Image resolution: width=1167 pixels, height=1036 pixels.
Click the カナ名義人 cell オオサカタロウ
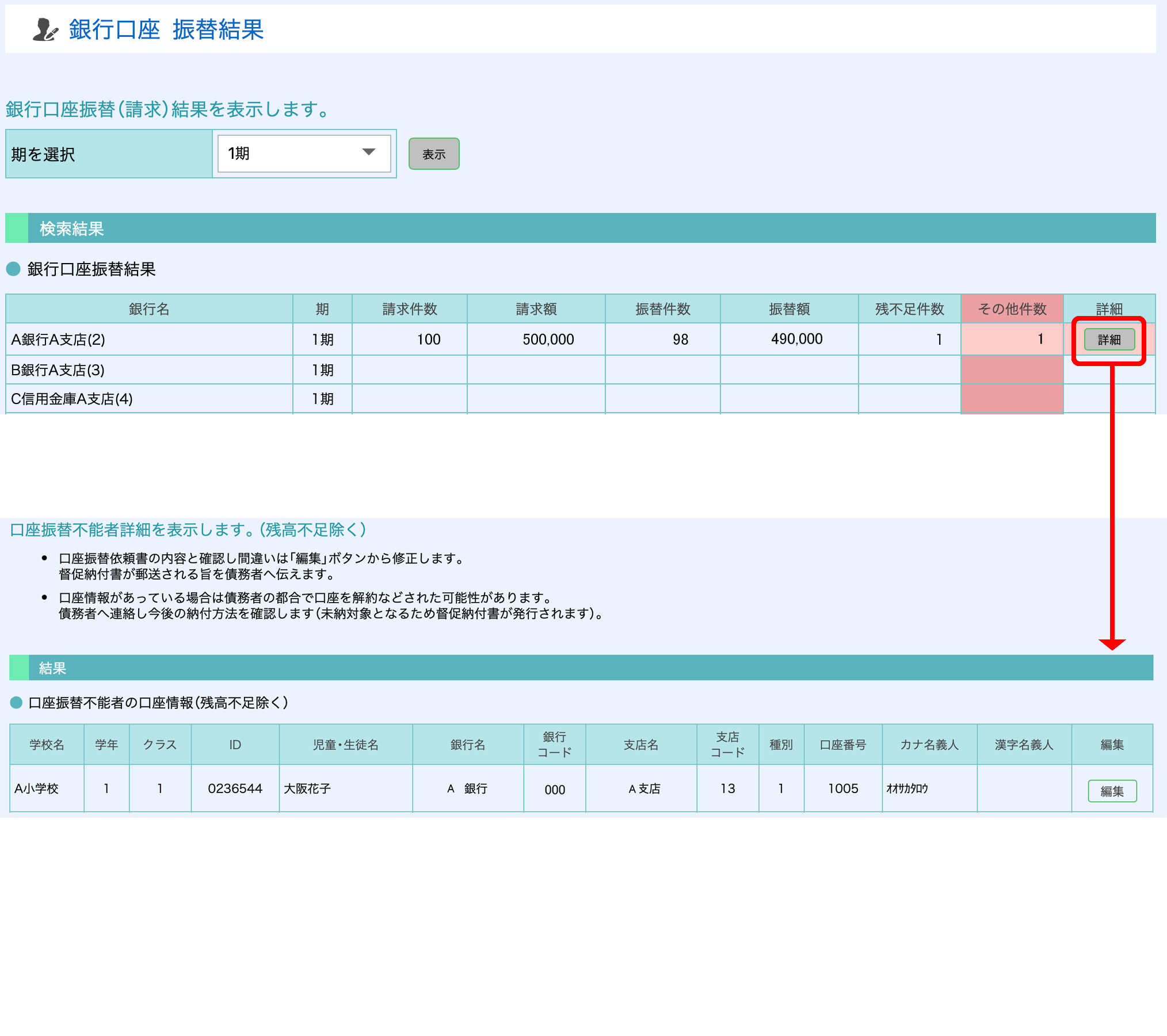(x=907, y=789)
